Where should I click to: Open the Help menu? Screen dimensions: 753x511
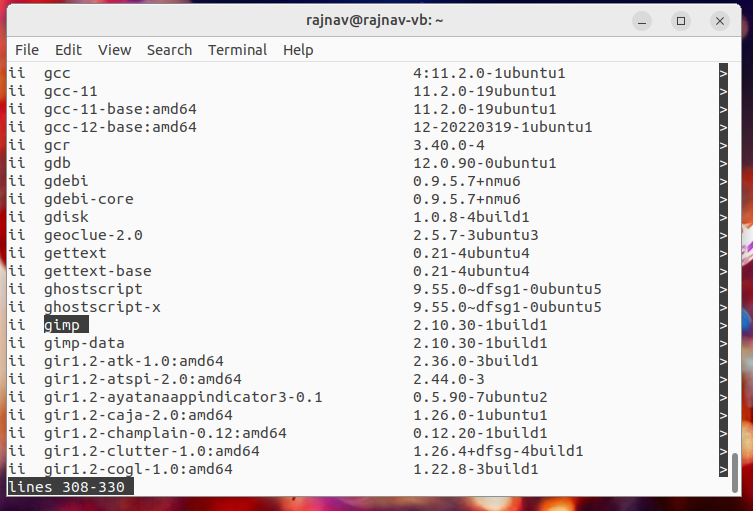pos(298,50)
